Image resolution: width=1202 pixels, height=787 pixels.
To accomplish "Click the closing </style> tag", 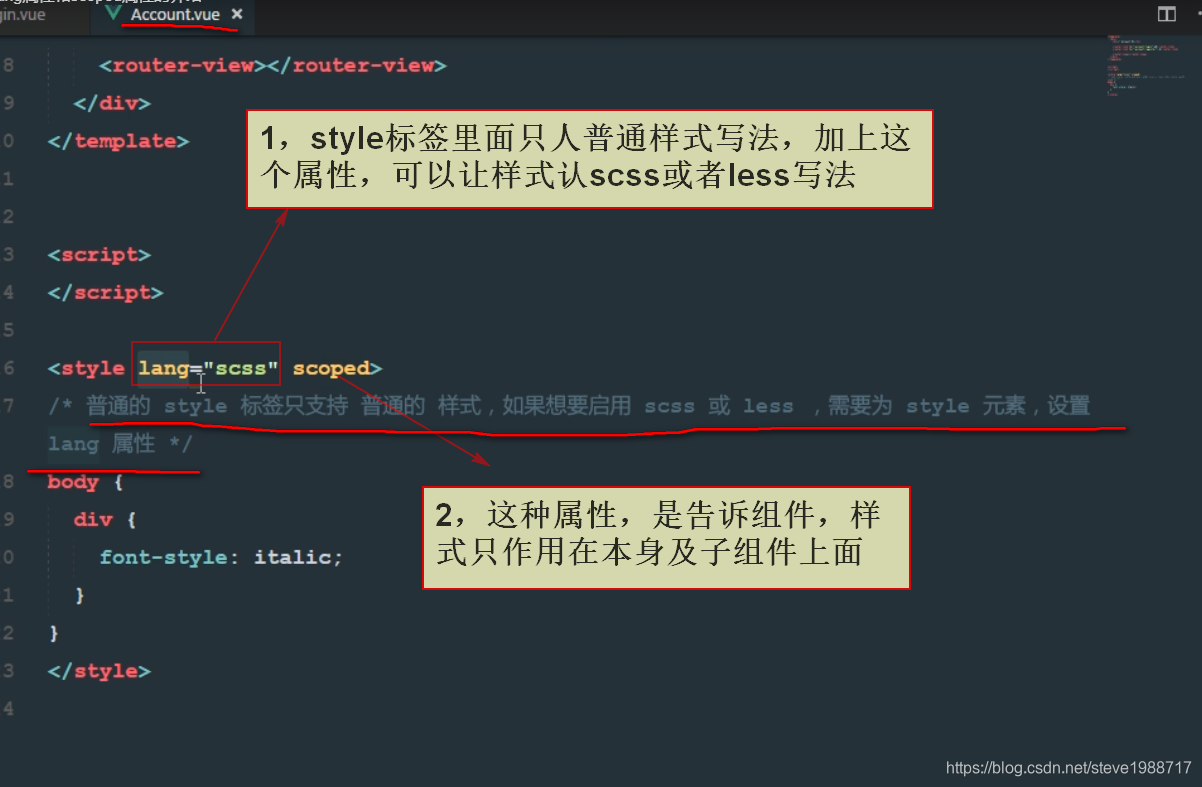I will [99, 672].
